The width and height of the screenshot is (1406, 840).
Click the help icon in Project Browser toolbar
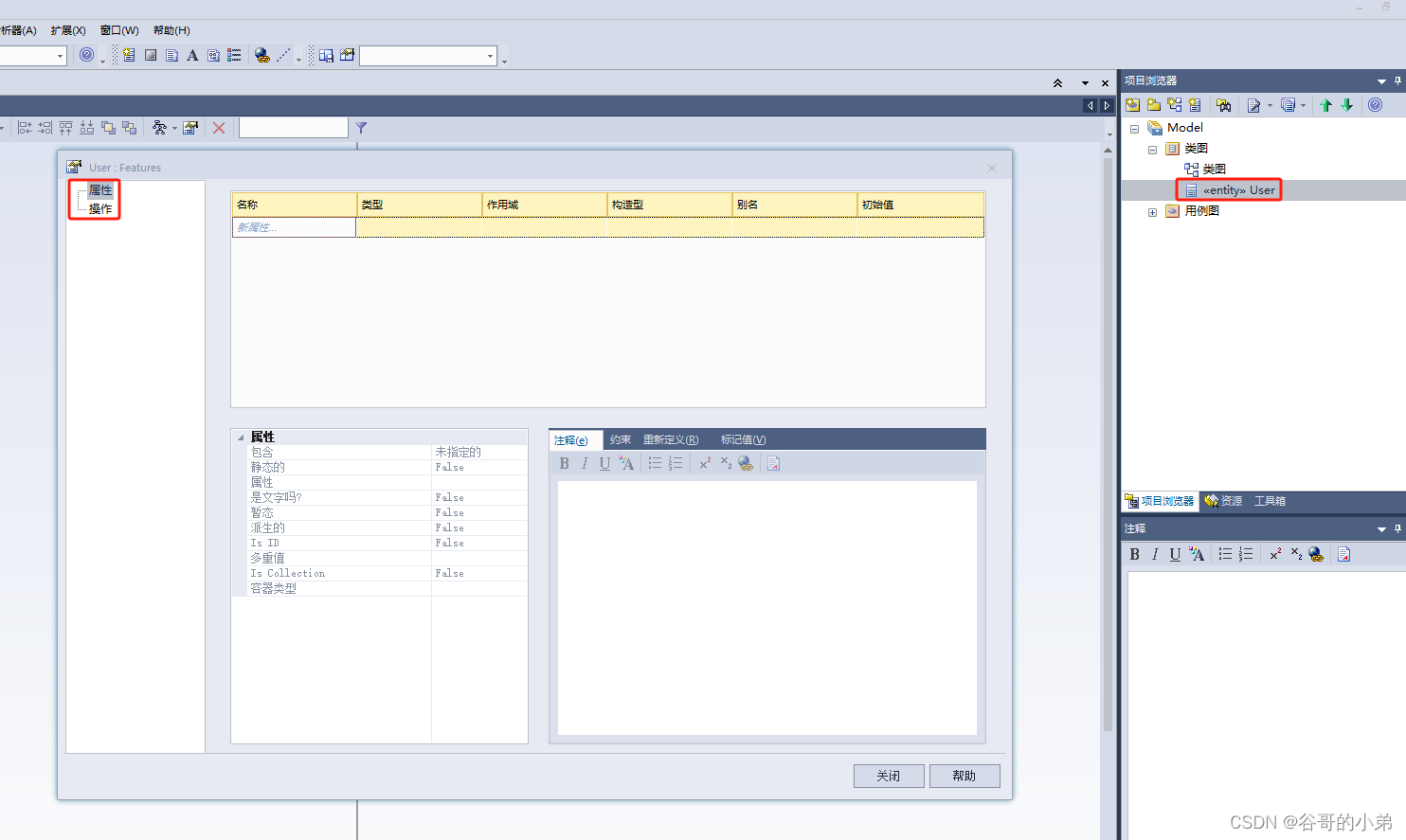click(x=1376, y=105)
